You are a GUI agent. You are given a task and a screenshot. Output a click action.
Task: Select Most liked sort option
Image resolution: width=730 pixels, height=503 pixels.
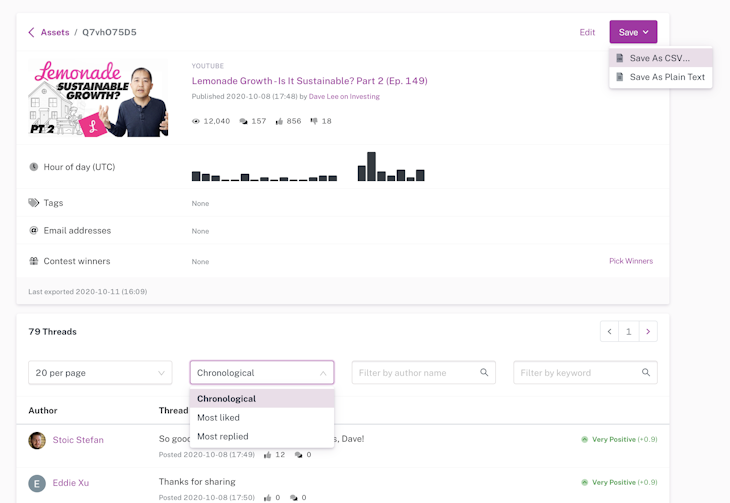pos(218,417)
